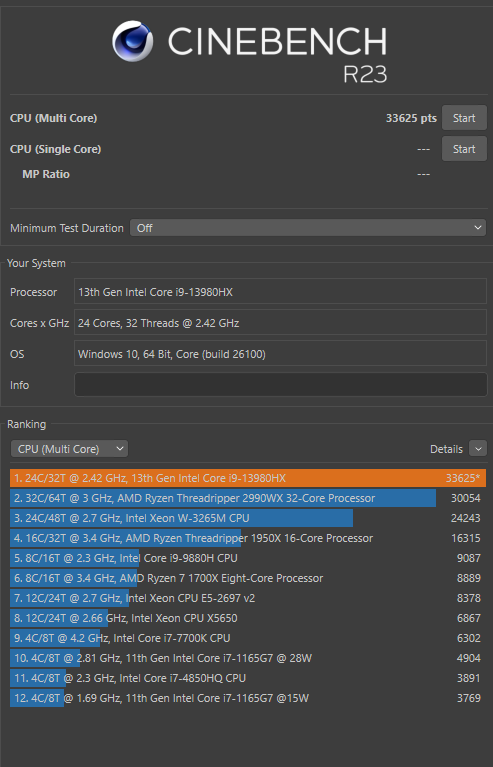Click the MP Ratio label
493x767 pixels.
coord(46,174)
